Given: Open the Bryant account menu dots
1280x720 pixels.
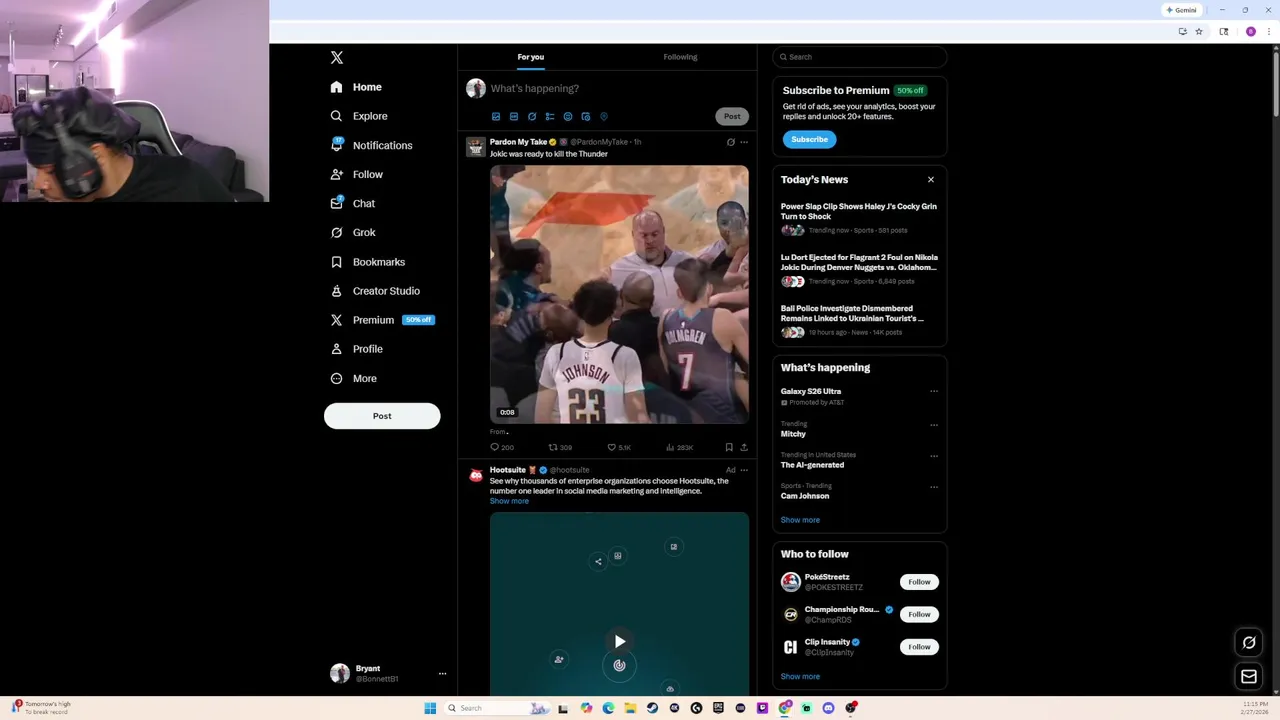Looking at the screenshot, I should click(442, 674).
